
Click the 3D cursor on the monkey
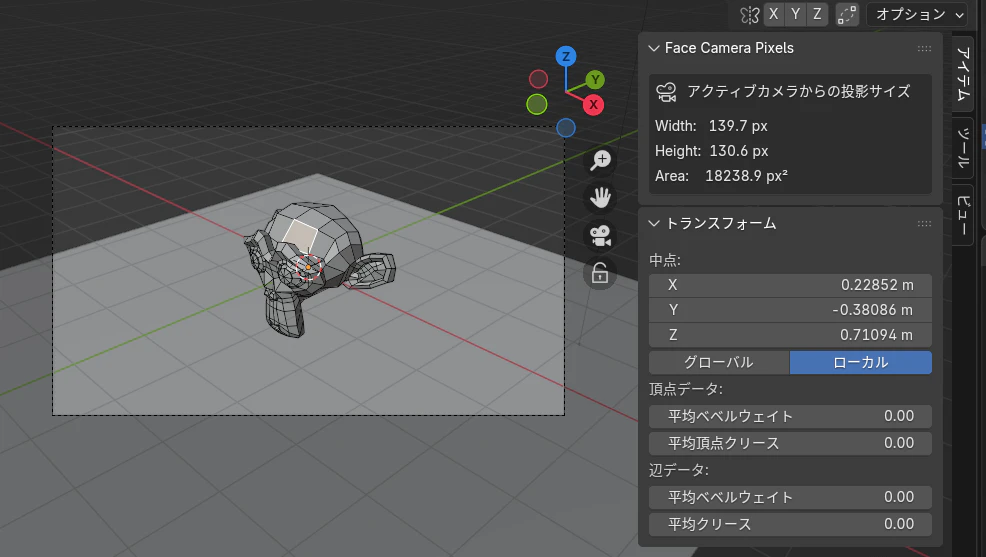pyautogui.click(x=308, y=267)
